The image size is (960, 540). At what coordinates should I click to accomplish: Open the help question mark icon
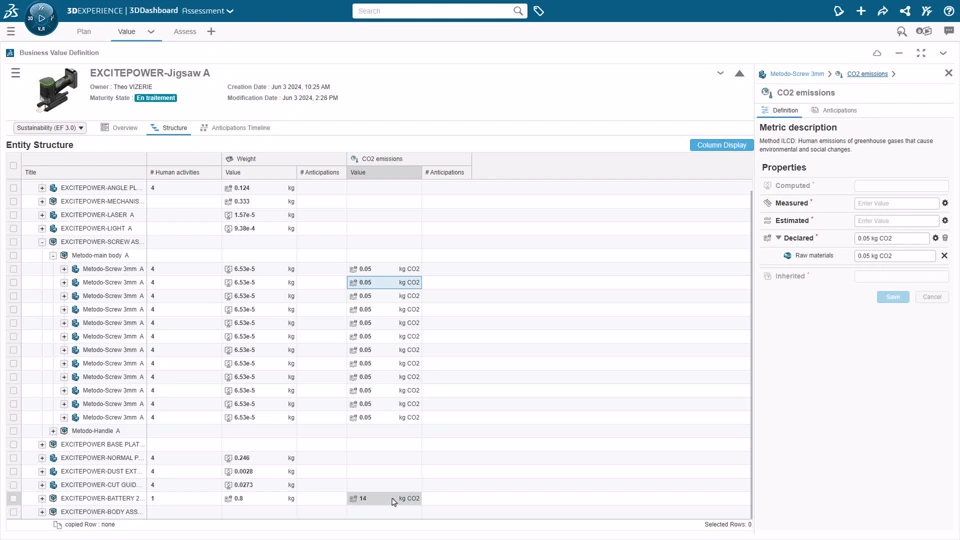(948, 11)
